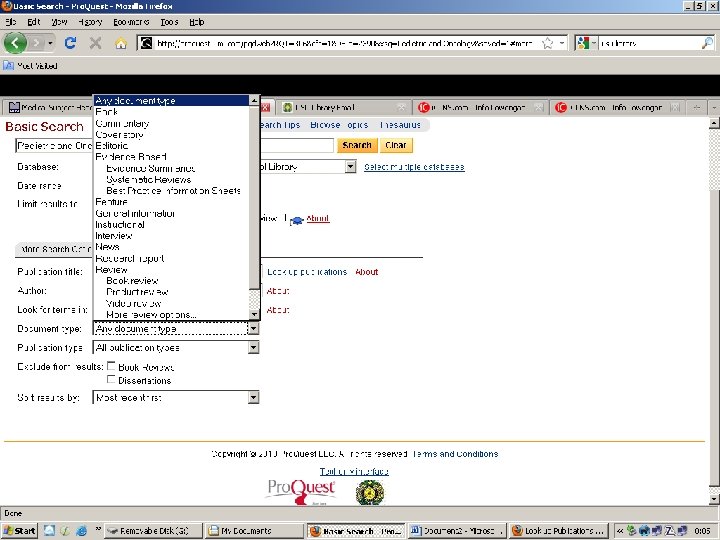
Task: Click the scholarly journals icon beside About
Action: click(297, 220)
